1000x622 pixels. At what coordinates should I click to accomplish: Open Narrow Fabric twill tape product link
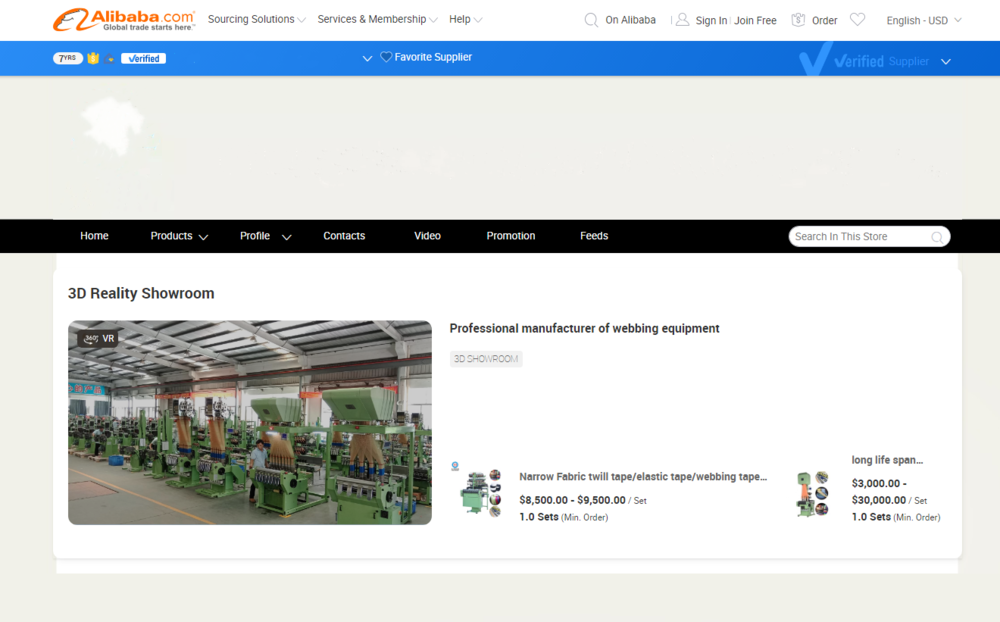point(642,477)
